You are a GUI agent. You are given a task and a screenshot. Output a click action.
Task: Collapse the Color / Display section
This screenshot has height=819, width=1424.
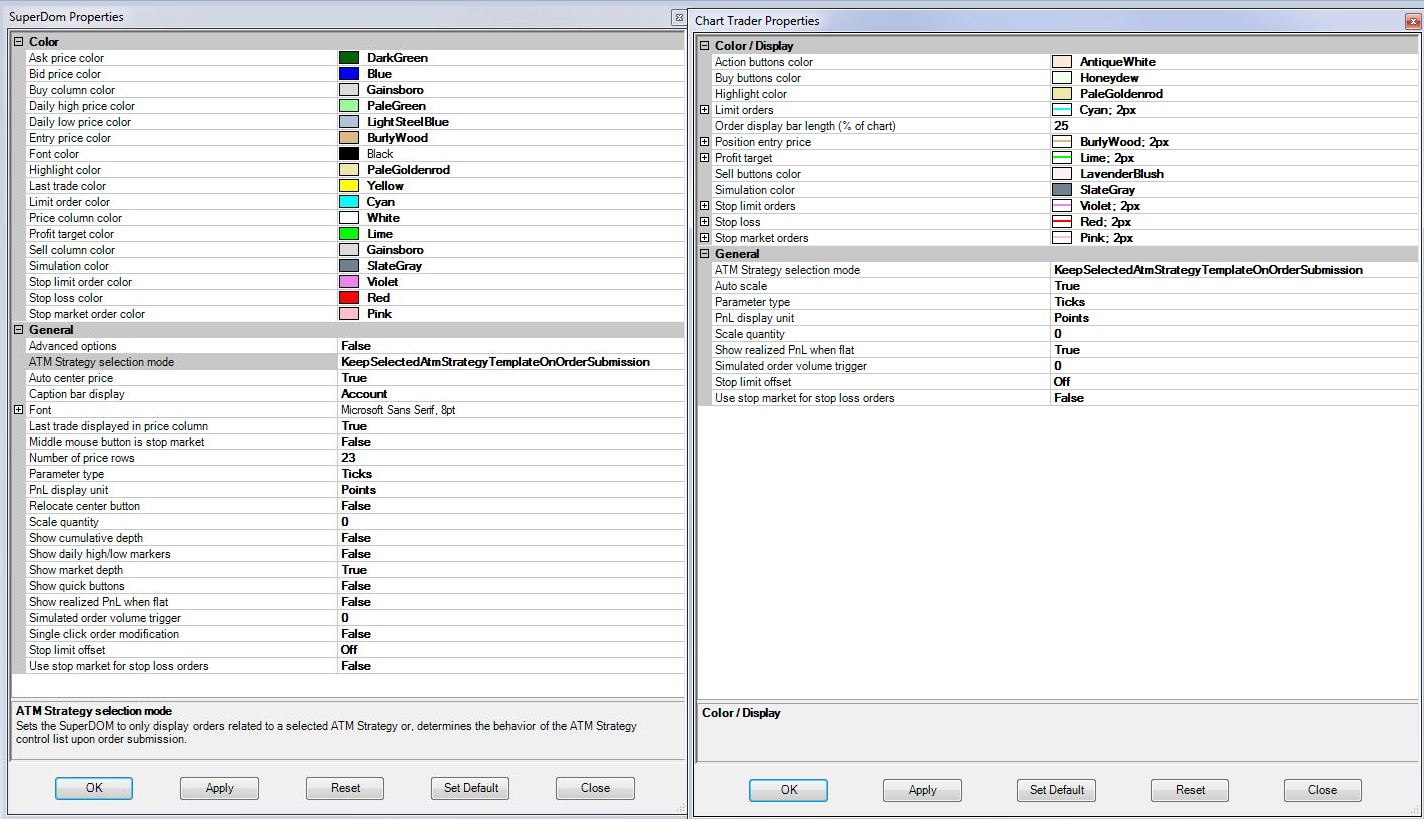pyautogui.click(x=705, y=46)
